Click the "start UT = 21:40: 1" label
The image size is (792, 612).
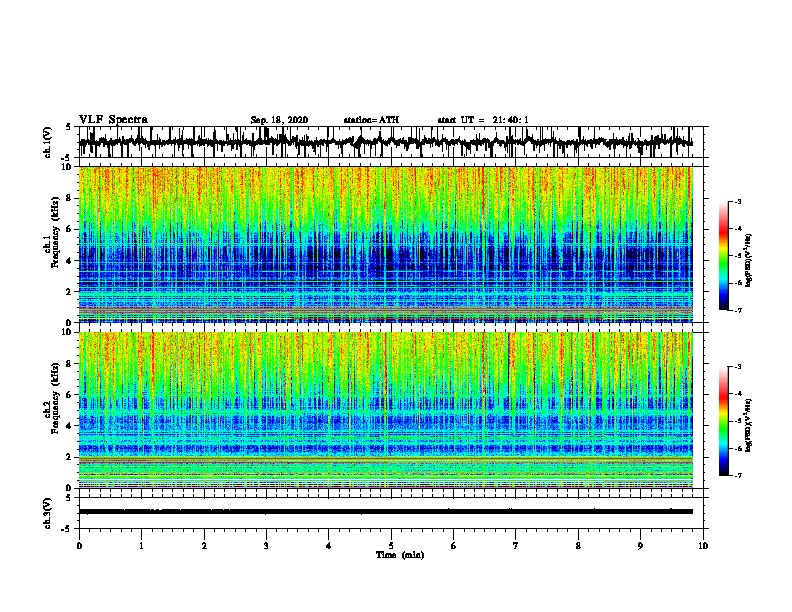(x=483, y=120)
